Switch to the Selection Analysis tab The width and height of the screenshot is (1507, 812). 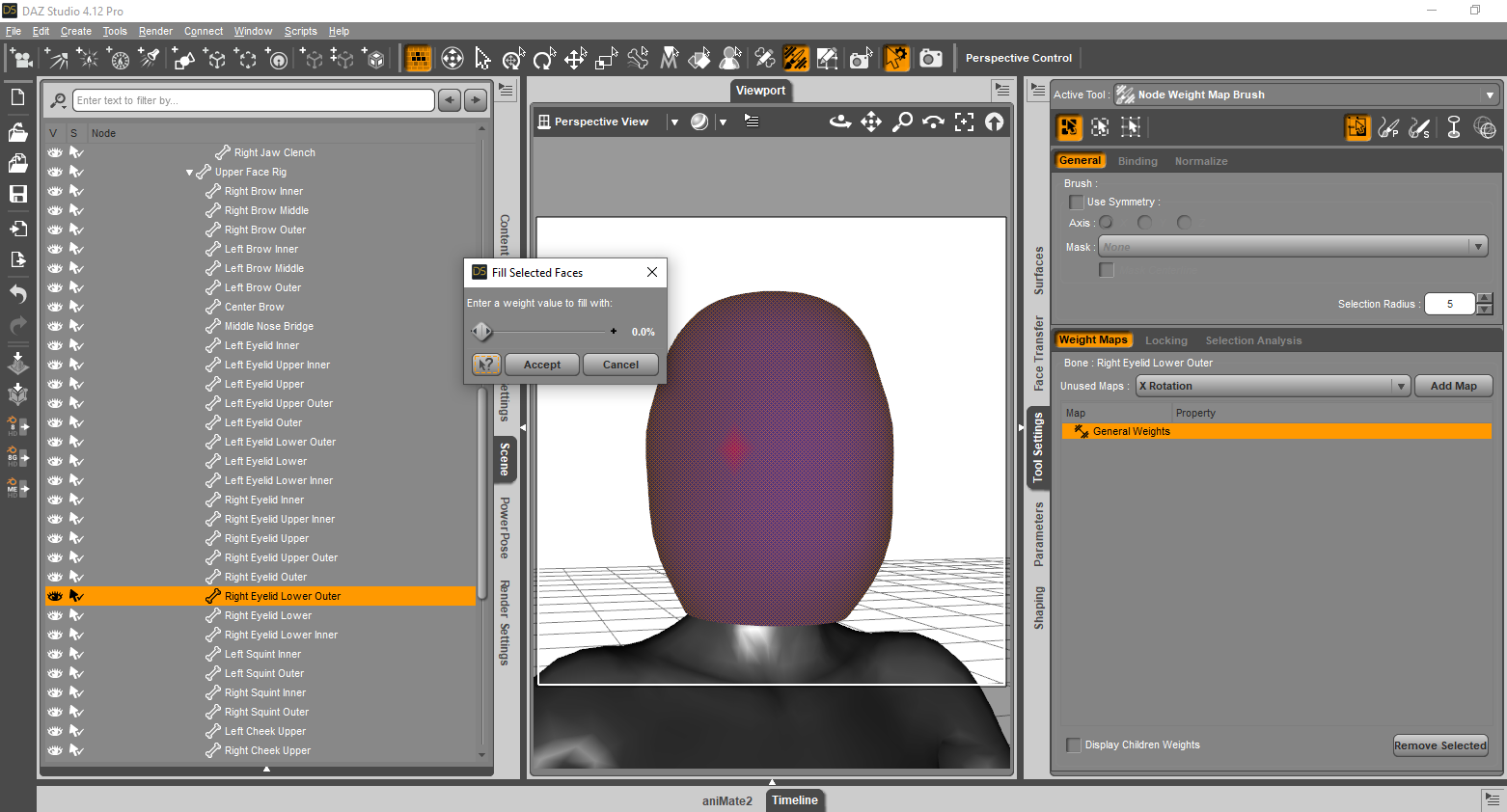[1253, 340]
